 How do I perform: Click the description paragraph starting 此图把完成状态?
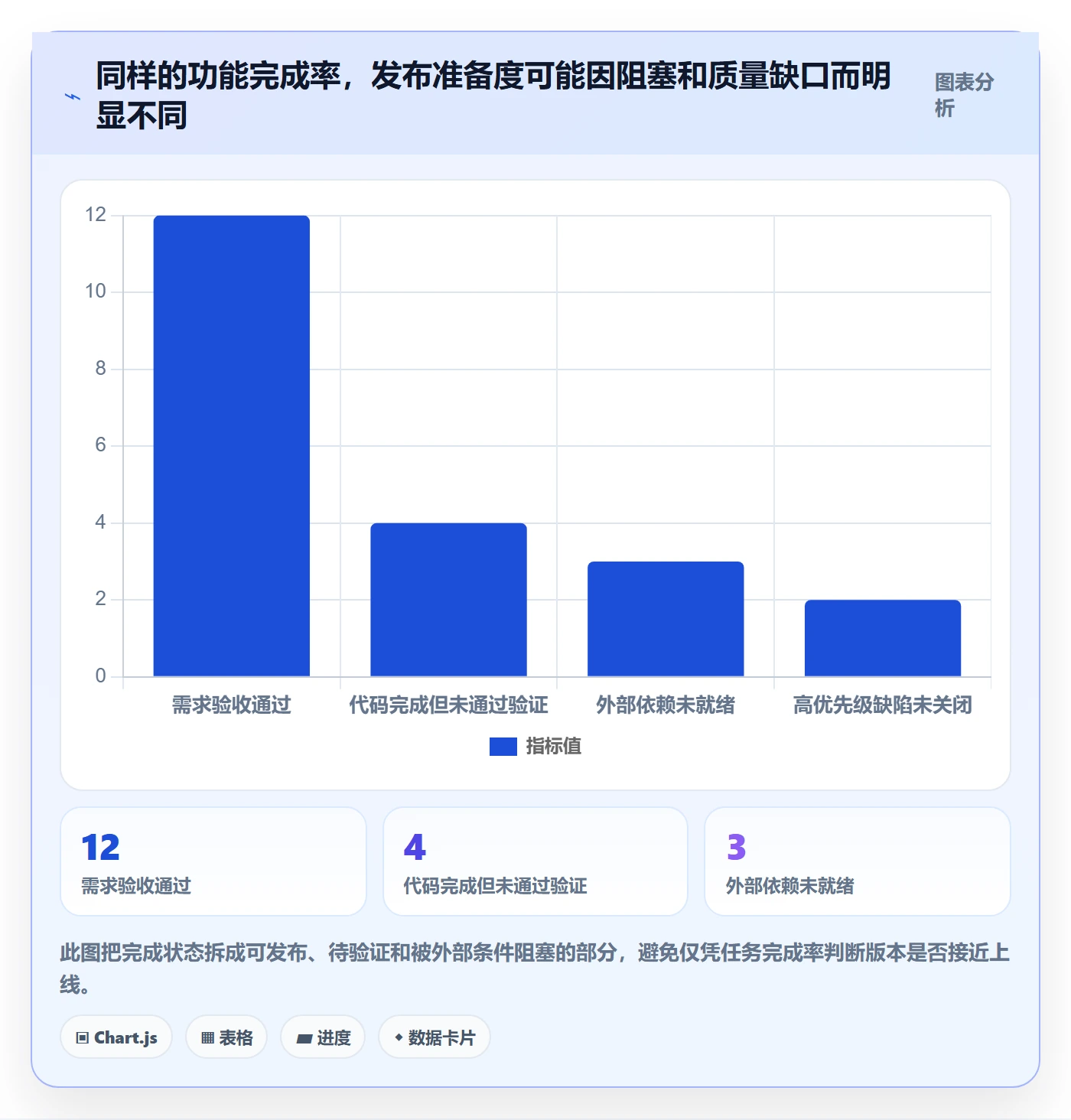coord(535,969)
